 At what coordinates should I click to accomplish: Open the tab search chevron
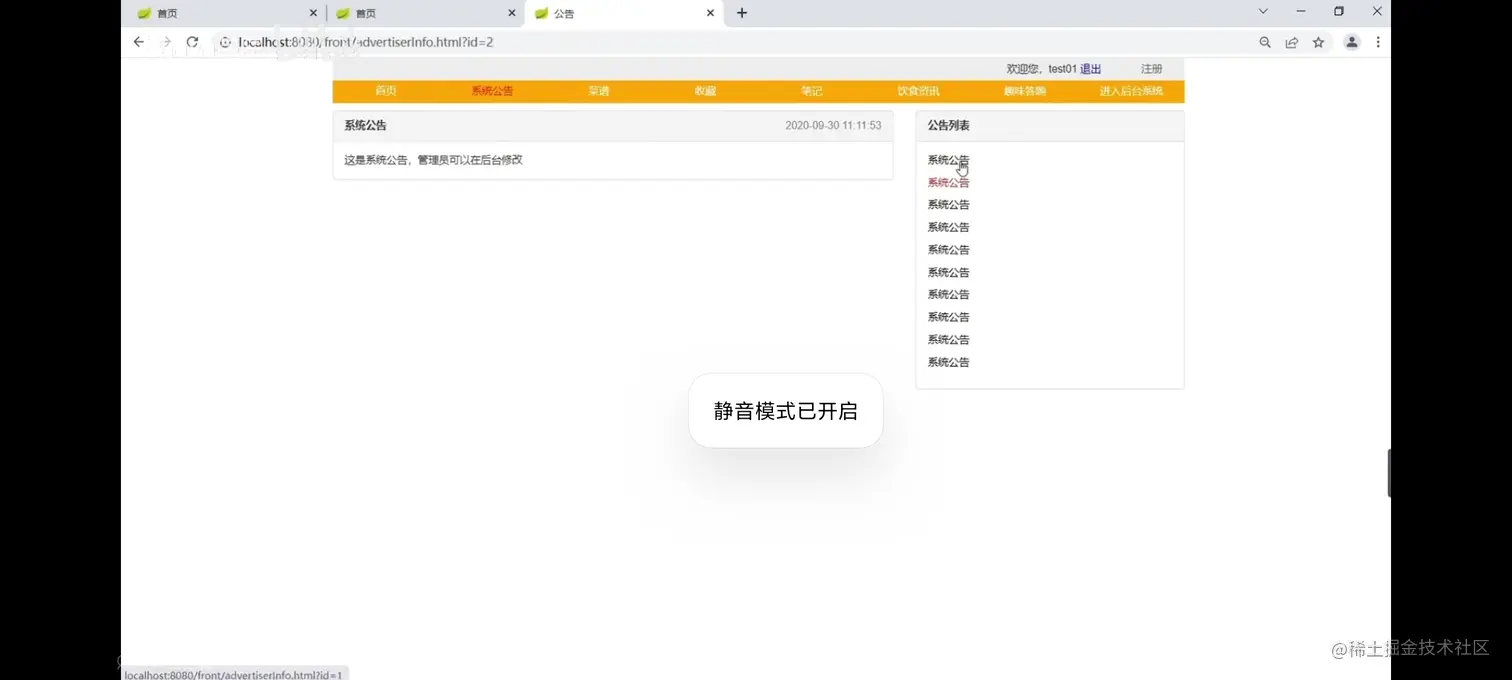(1263, 11)
